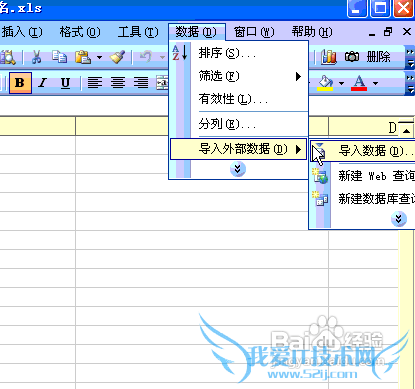Open the 窗口 (Window) menu

click(x=254, y=32)
